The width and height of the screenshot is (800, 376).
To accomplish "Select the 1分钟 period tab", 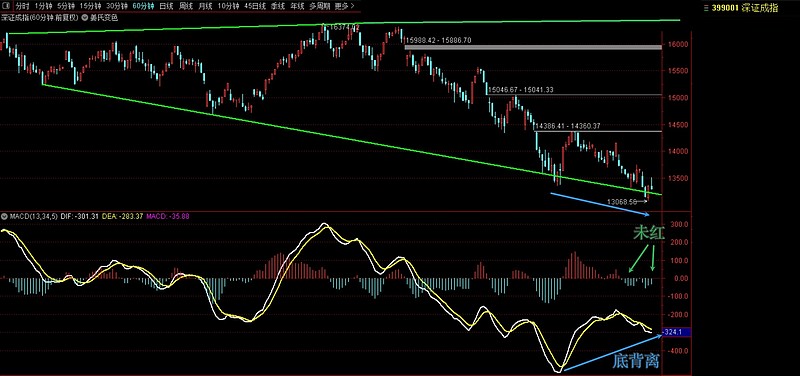I will [x=43, y=7].
